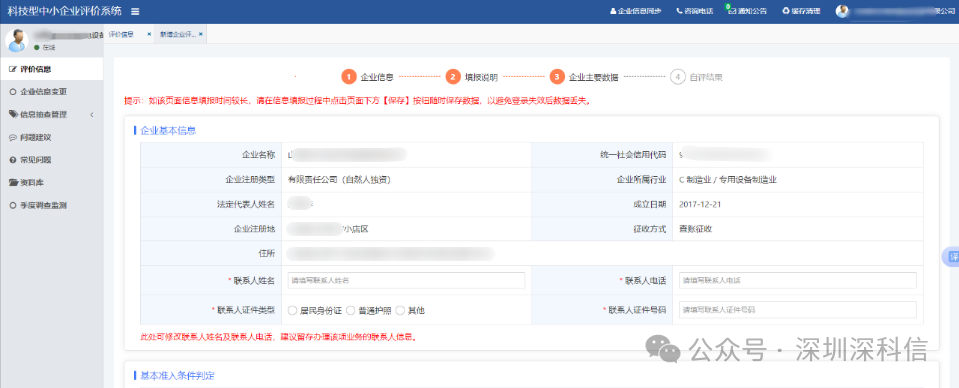Click 咨询电话 header link
Viewport: 959px width, 388px height.
pyautogui.click(x=694, y=11)
